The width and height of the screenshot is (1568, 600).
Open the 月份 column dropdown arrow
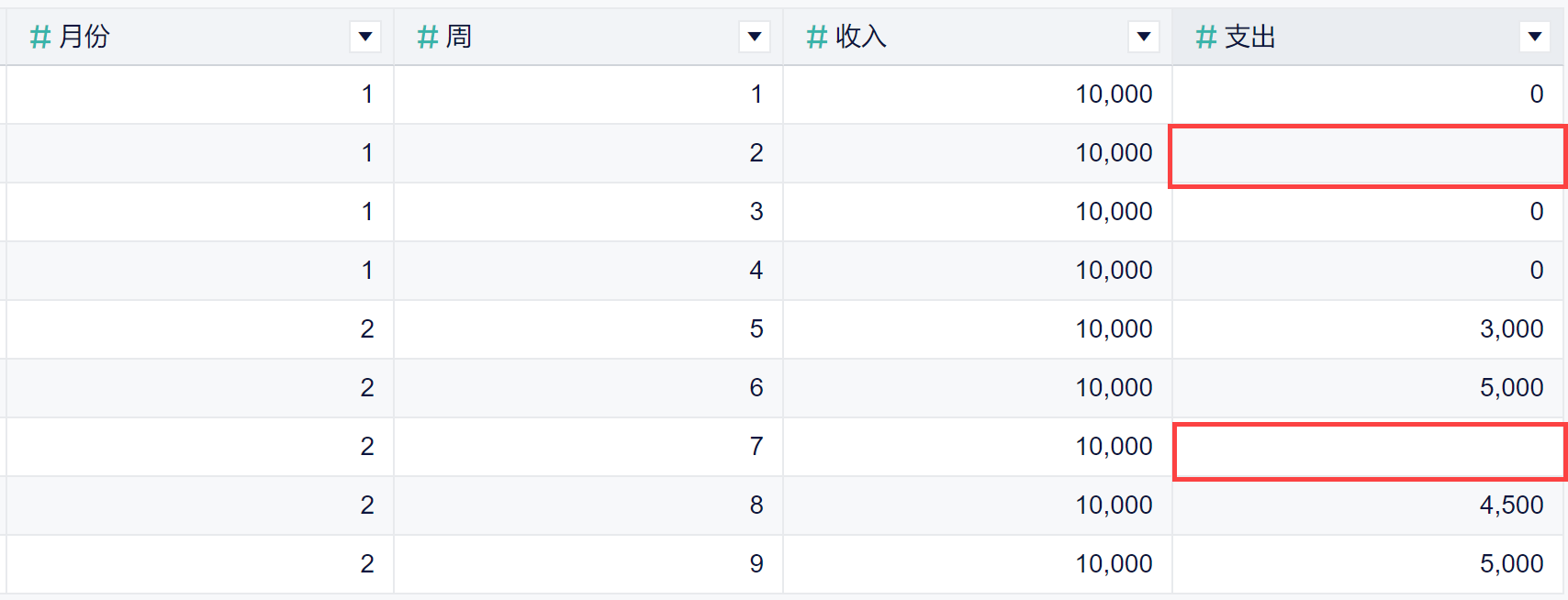[x=365, y=37]
